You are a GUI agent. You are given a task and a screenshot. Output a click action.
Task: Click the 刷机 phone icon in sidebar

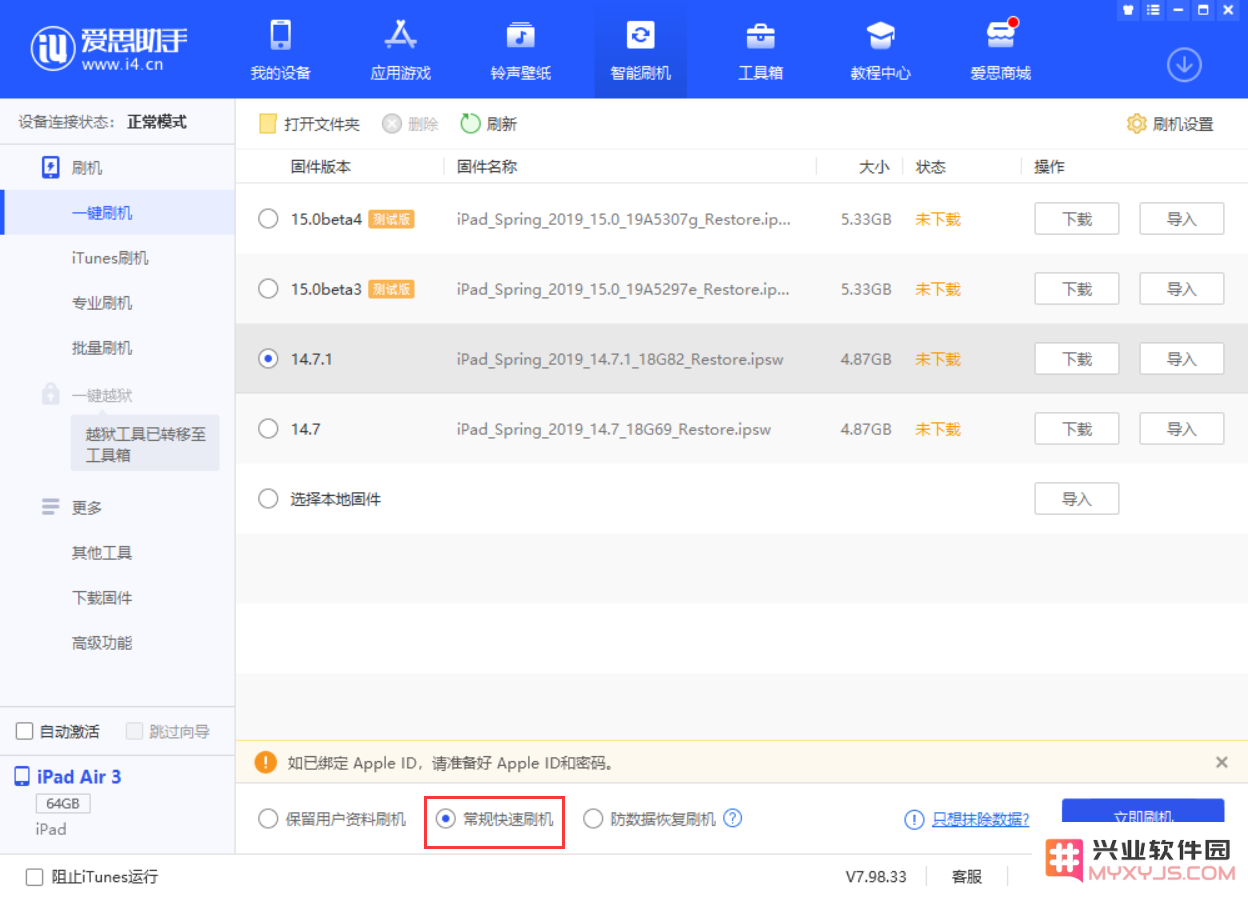(x=51, y=167)
